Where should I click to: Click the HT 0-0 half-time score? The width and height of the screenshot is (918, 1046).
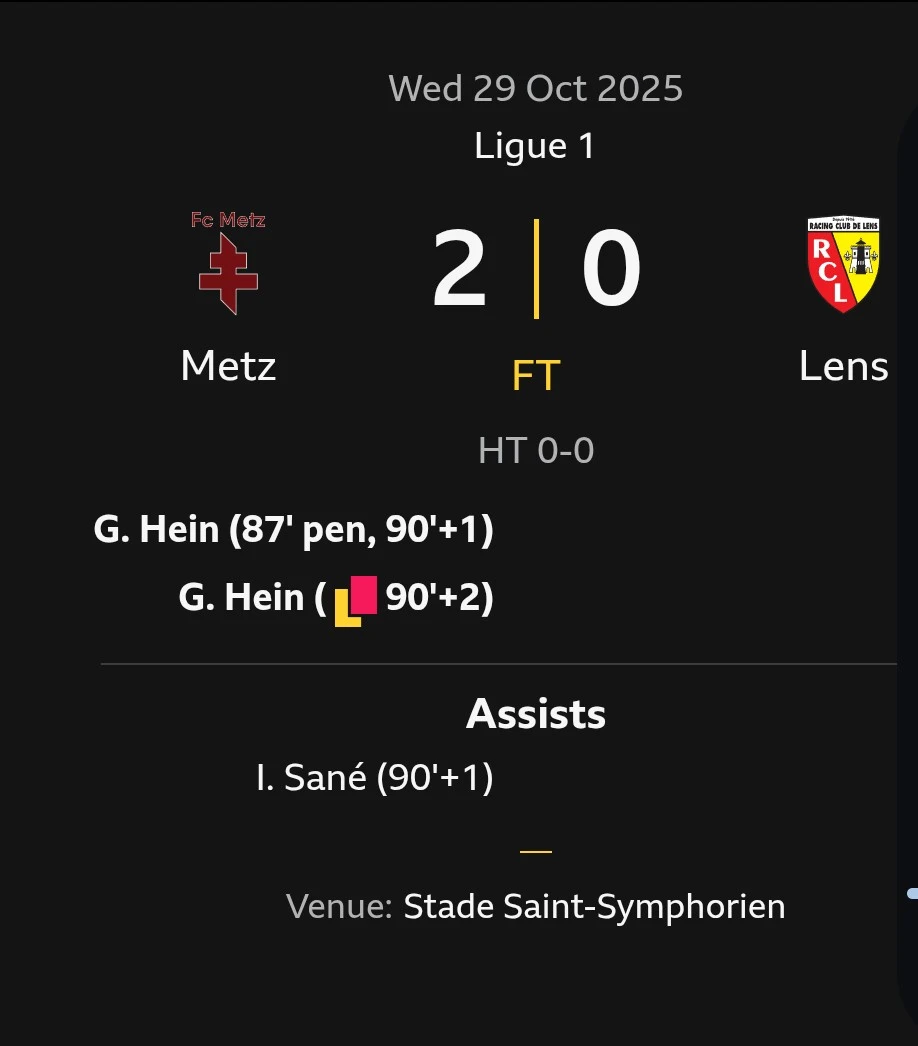[x=535, y=450]
